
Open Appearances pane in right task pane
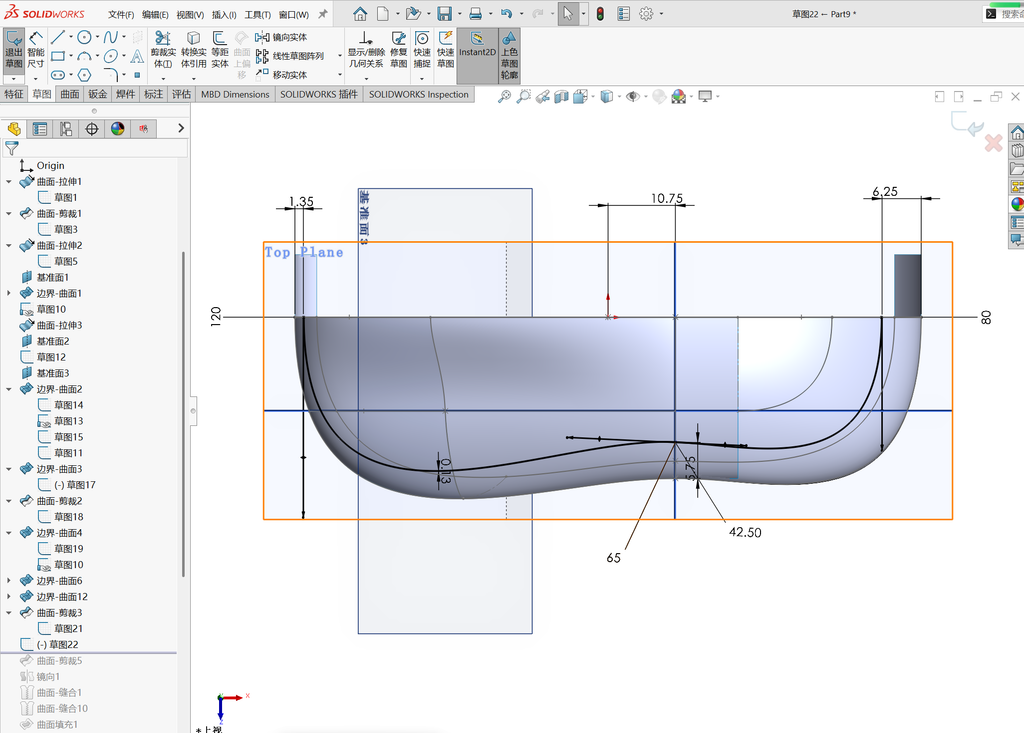pos(1017,204)
